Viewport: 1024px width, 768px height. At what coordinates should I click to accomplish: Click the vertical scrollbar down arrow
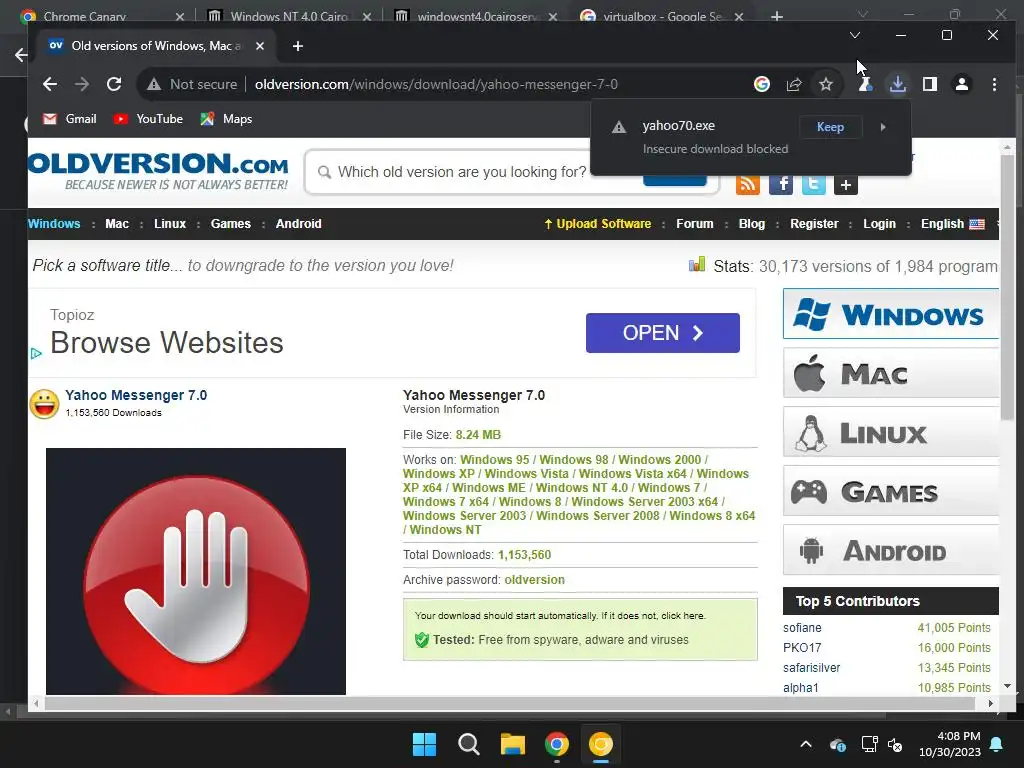1007,686
